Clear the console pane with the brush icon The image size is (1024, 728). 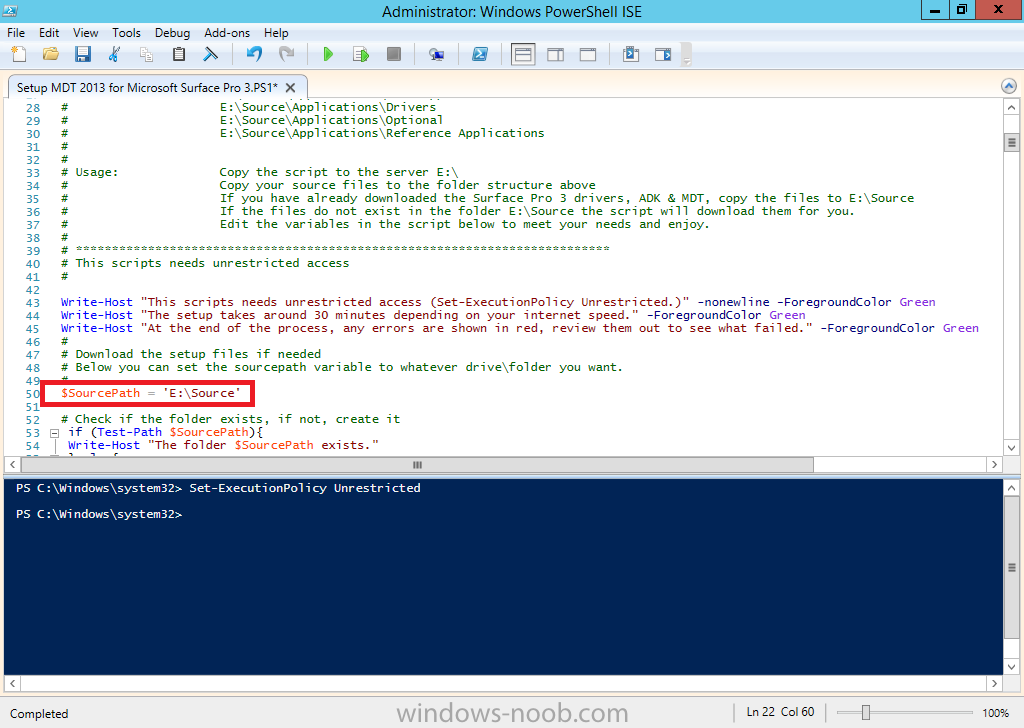[210, 54]
